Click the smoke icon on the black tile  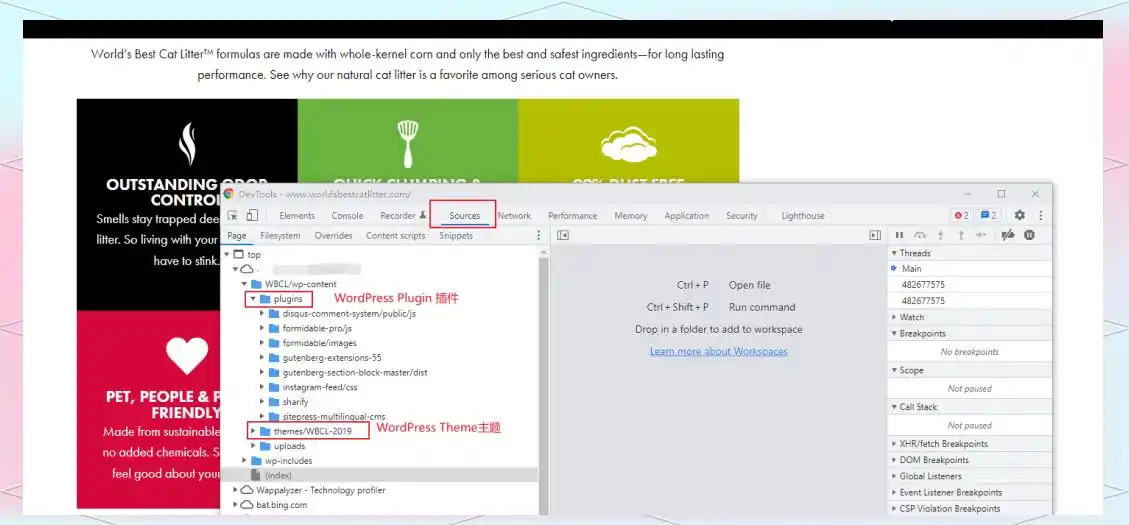click(187, 143)
